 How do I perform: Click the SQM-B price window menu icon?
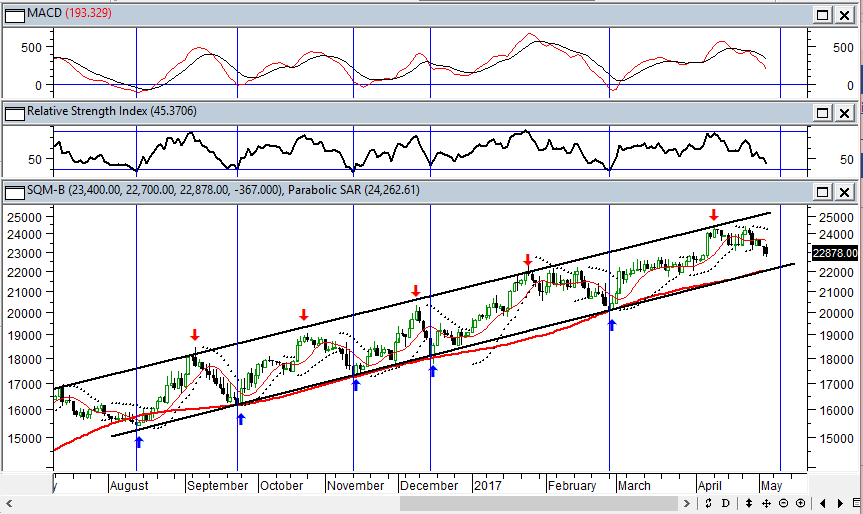point(14,193)
